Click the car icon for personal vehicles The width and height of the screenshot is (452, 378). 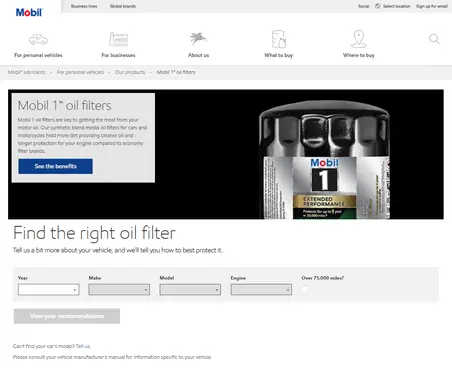[x=38, y=39]
